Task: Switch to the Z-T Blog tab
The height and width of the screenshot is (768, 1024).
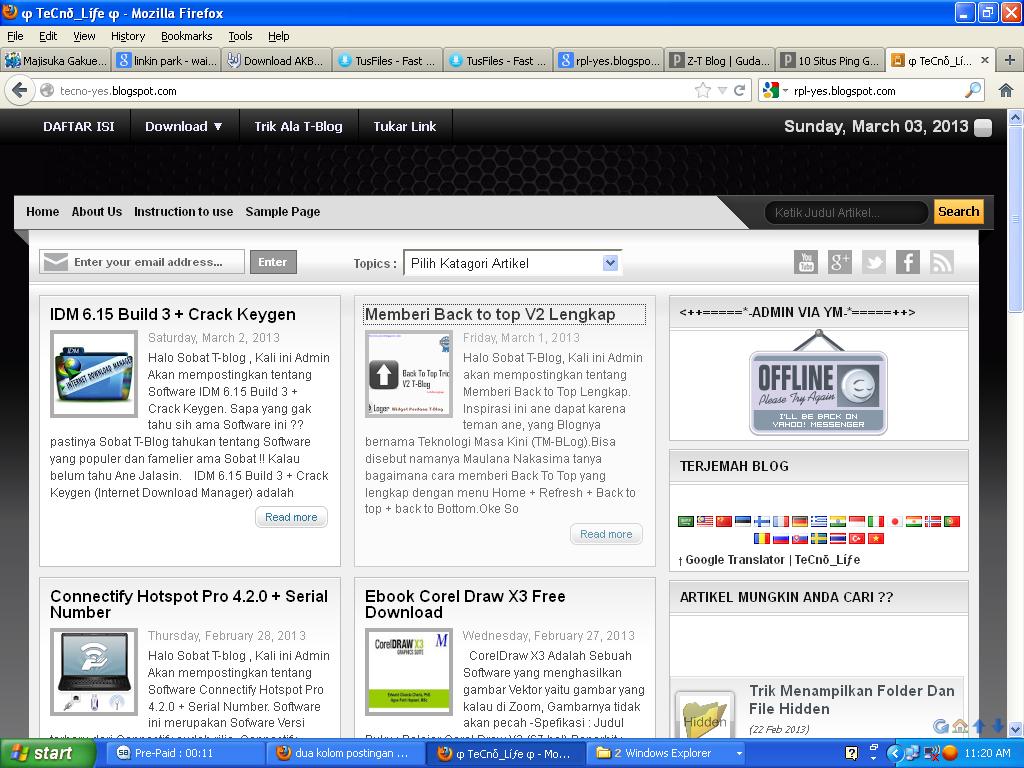Action: click(x=719, y=61)
